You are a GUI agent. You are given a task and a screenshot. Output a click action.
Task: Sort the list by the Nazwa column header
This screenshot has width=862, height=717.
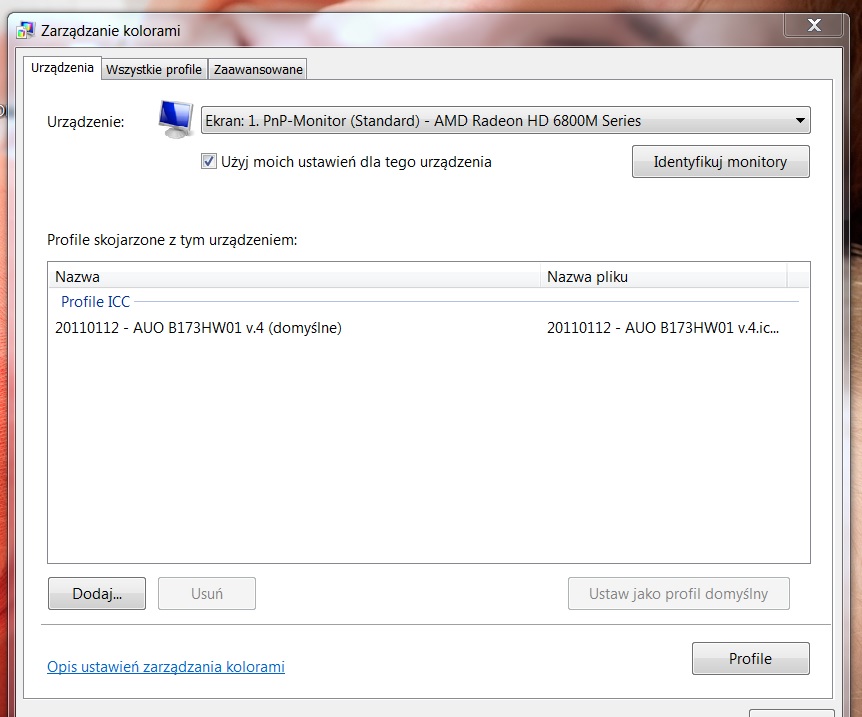pos(293,276)
